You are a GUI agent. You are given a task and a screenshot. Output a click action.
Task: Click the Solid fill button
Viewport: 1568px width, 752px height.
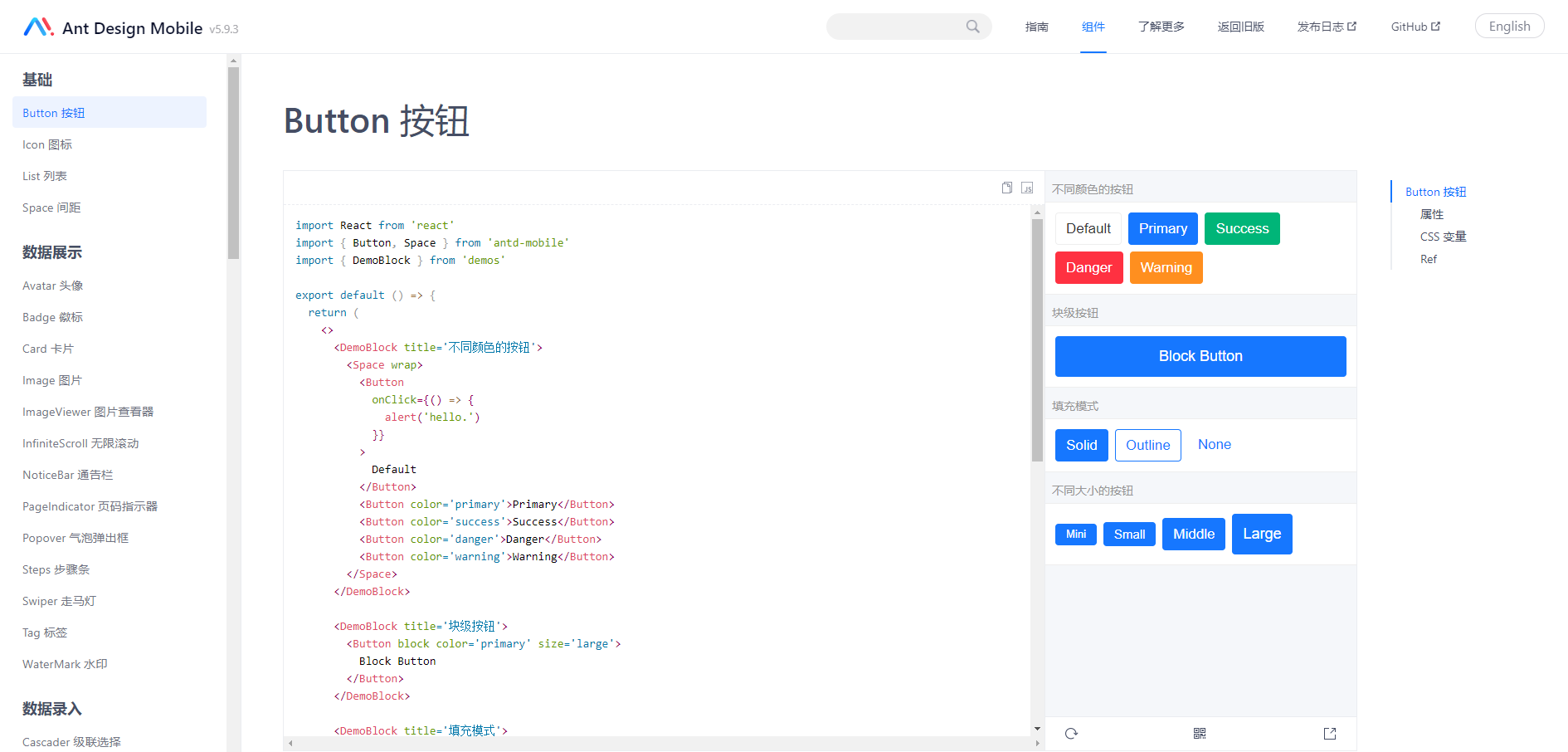click(x=1082, y=446)
